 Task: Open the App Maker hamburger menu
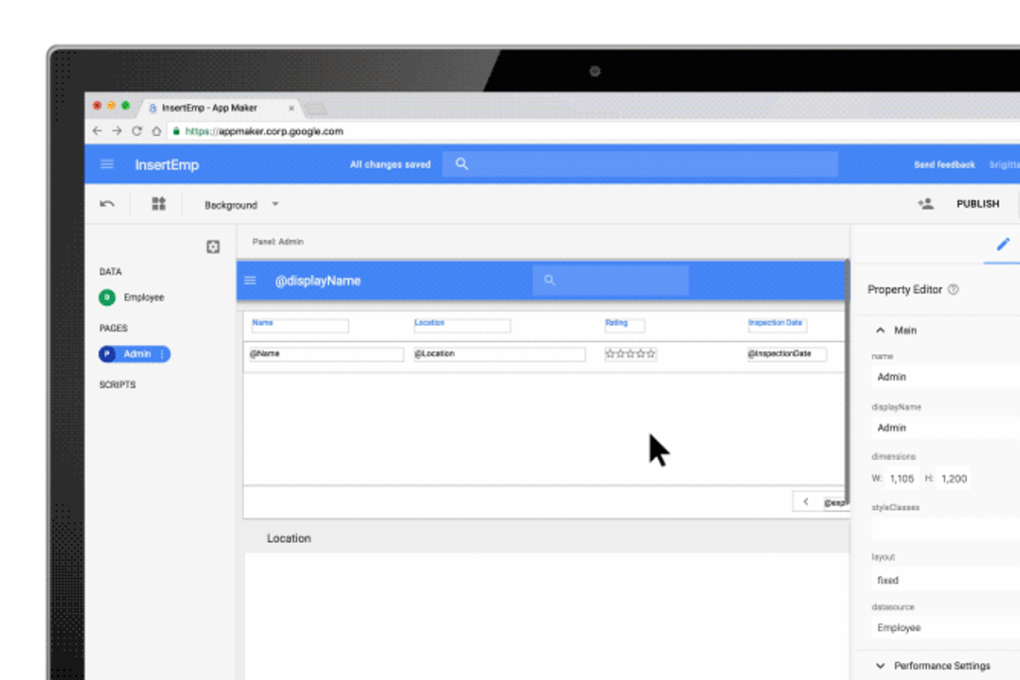(107, 164)
